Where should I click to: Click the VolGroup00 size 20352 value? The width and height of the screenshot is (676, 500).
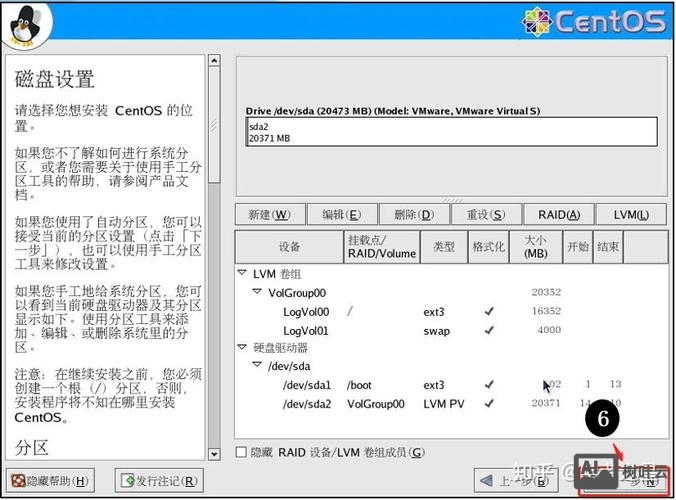pyautogui.click(x=546, y=292)
